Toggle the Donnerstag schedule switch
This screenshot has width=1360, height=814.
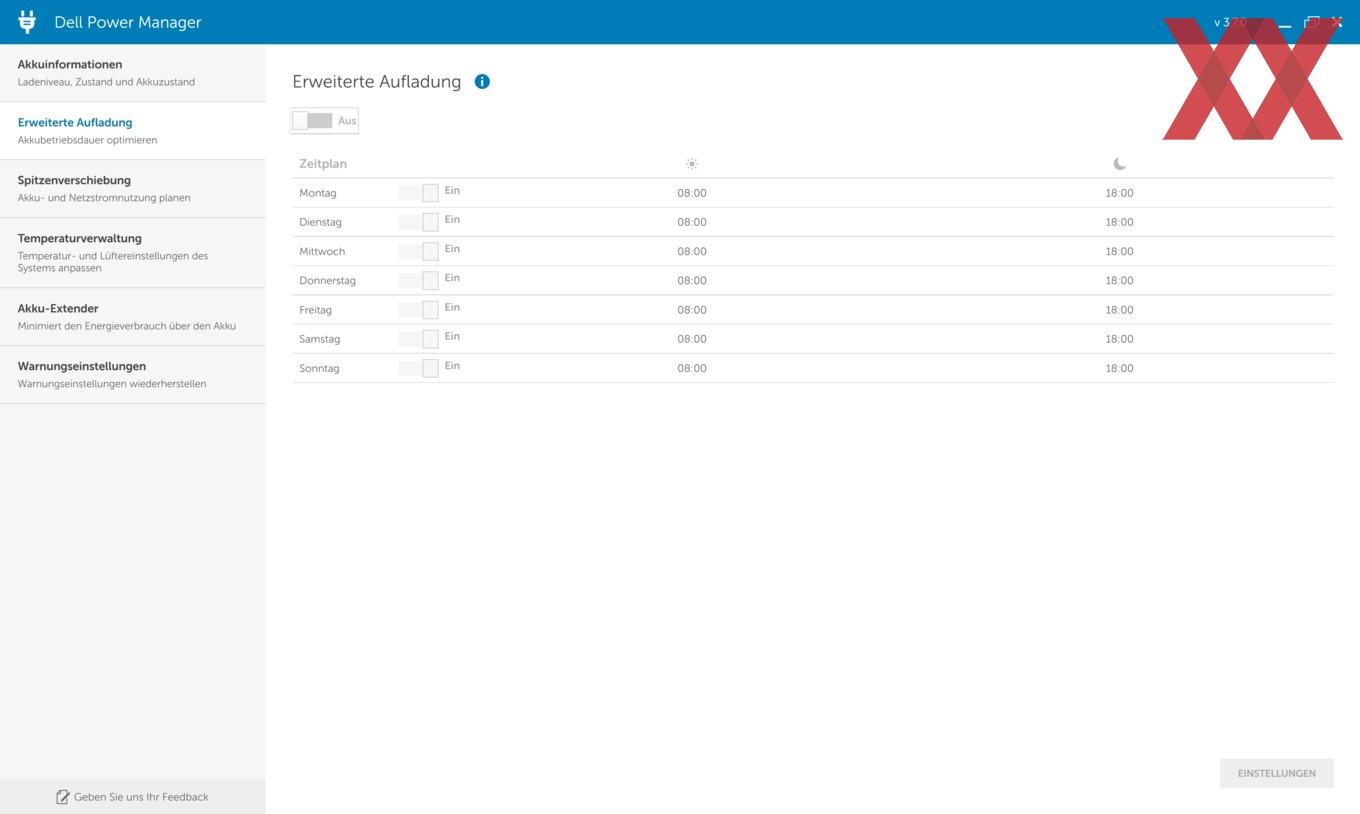coord(418,280)
